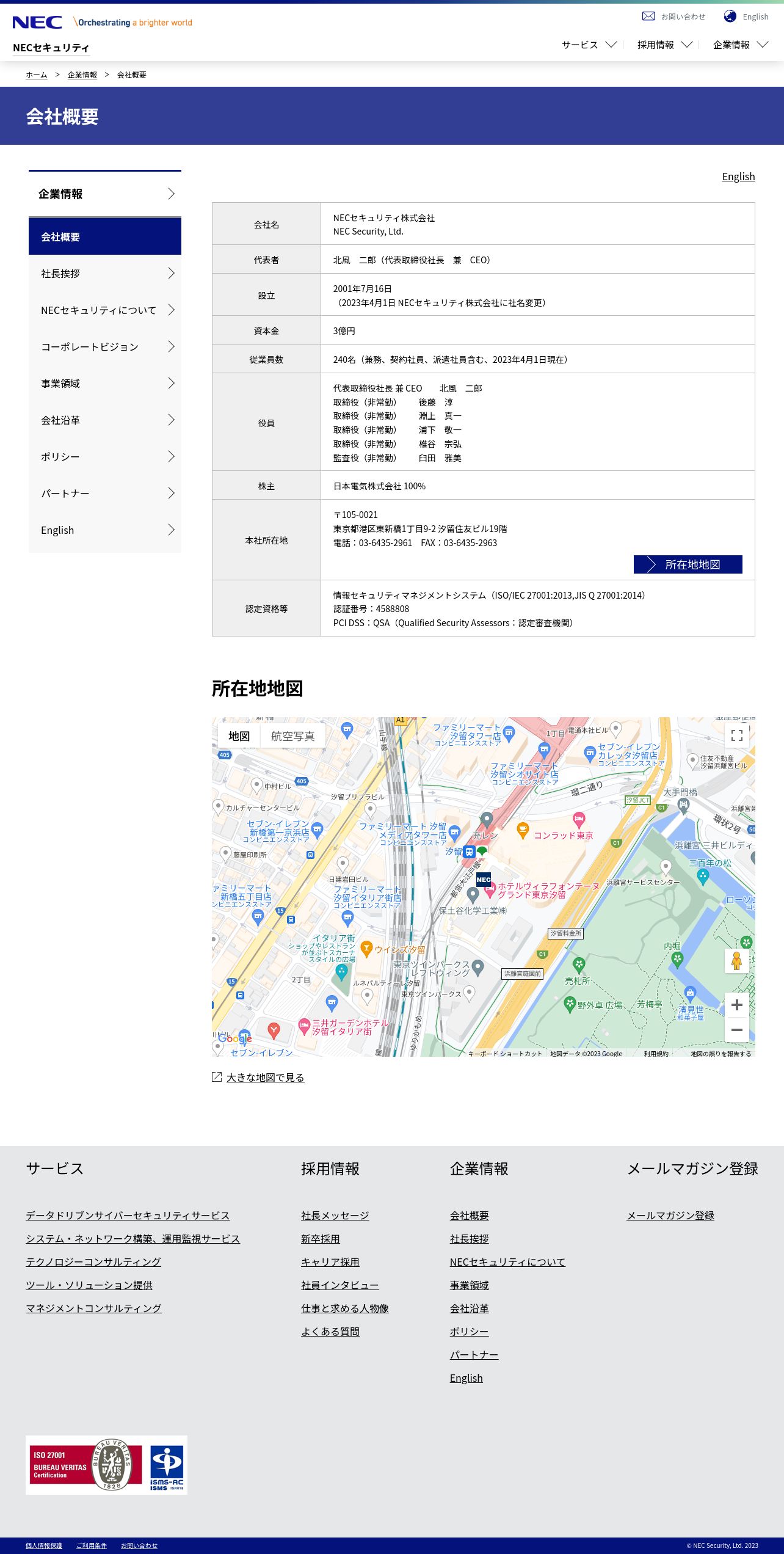The width and height of the screenshot is (784, 1554).
Task: Open 社員インタビュー footer link
Action: (340, 1285)
